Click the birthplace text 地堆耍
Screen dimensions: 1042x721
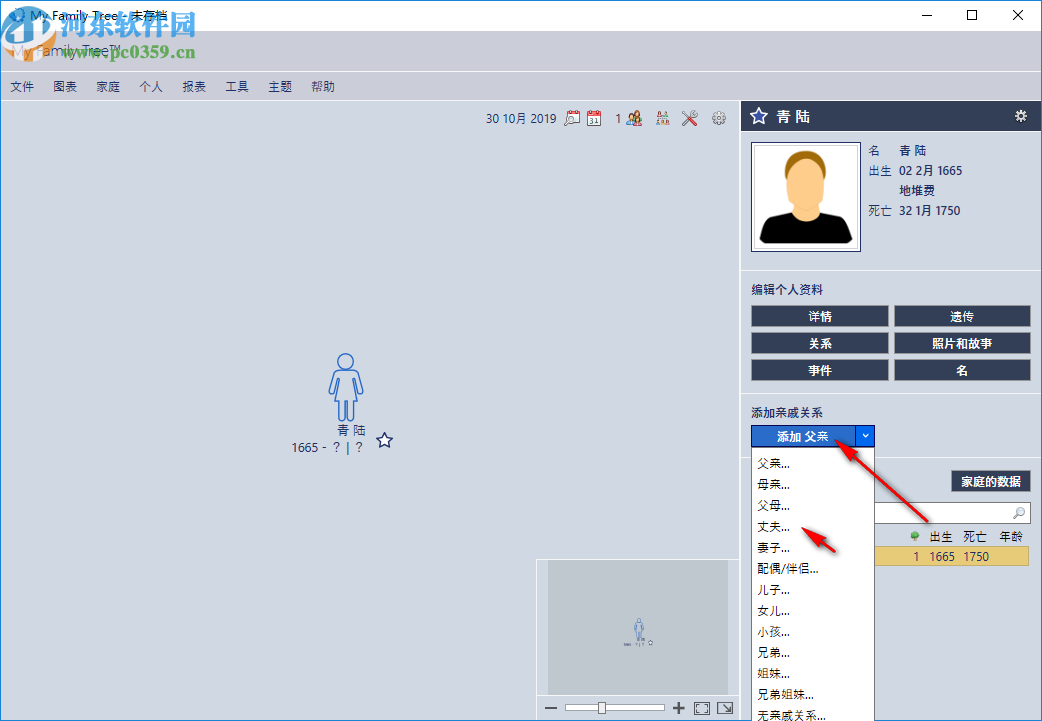[x=917, y=191]
